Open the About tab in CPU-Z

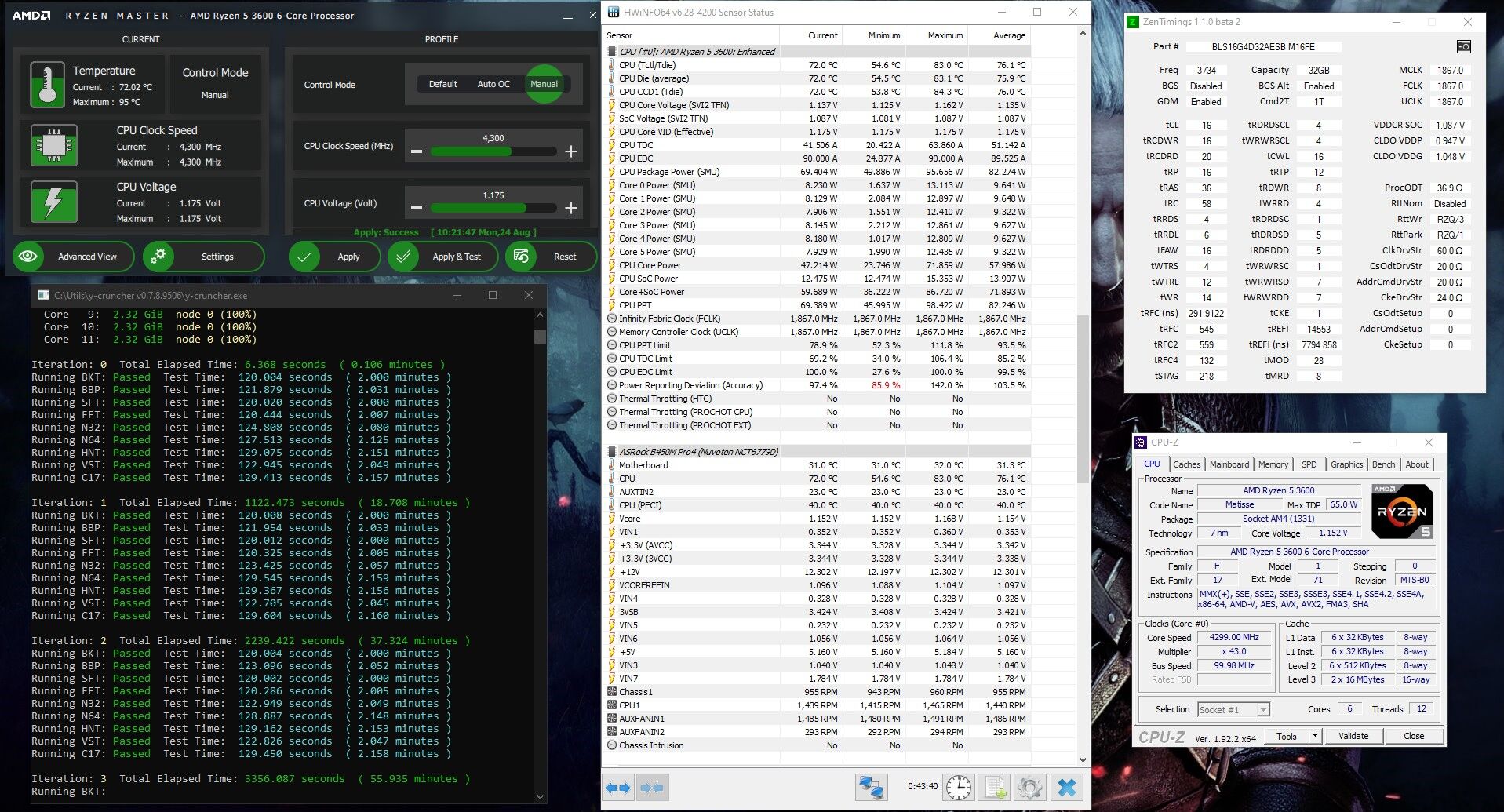click(x=1417, y=464)
